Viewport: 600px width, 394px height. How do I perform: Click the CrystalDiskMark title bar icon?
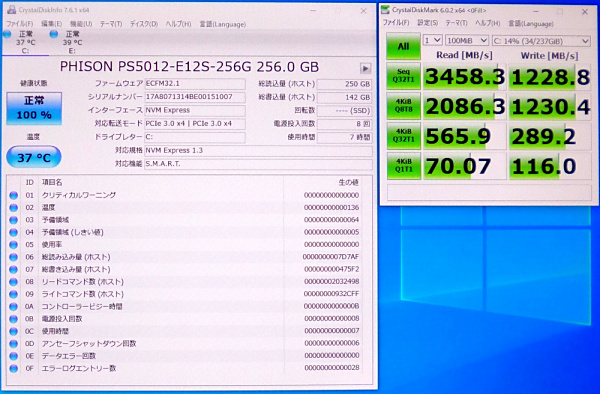(385, 10)
